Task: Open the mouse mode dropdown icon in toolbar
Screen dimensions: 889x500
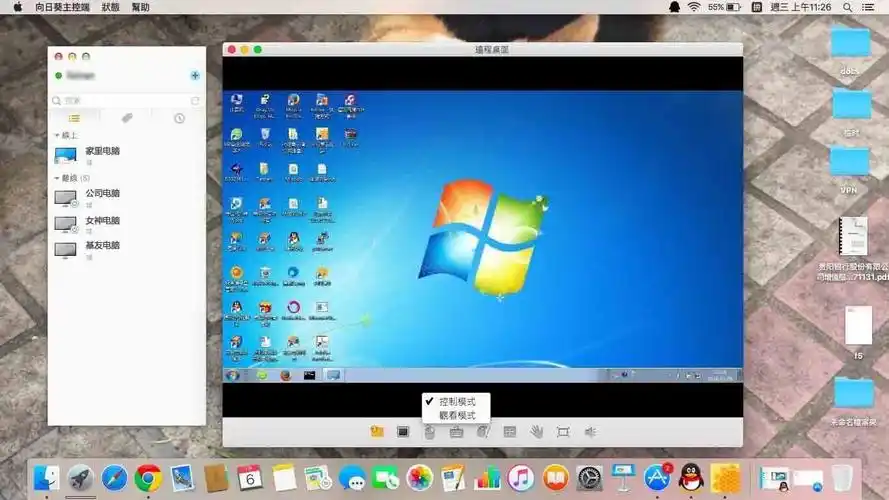Action: [x=429, y=432]
